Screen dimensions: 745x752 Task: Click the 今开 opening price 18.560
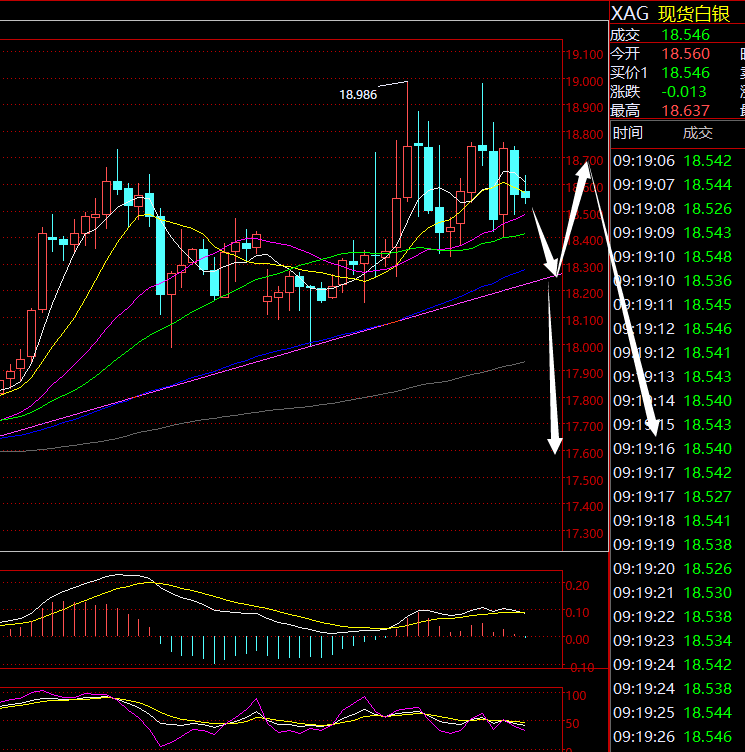[685, 54]
